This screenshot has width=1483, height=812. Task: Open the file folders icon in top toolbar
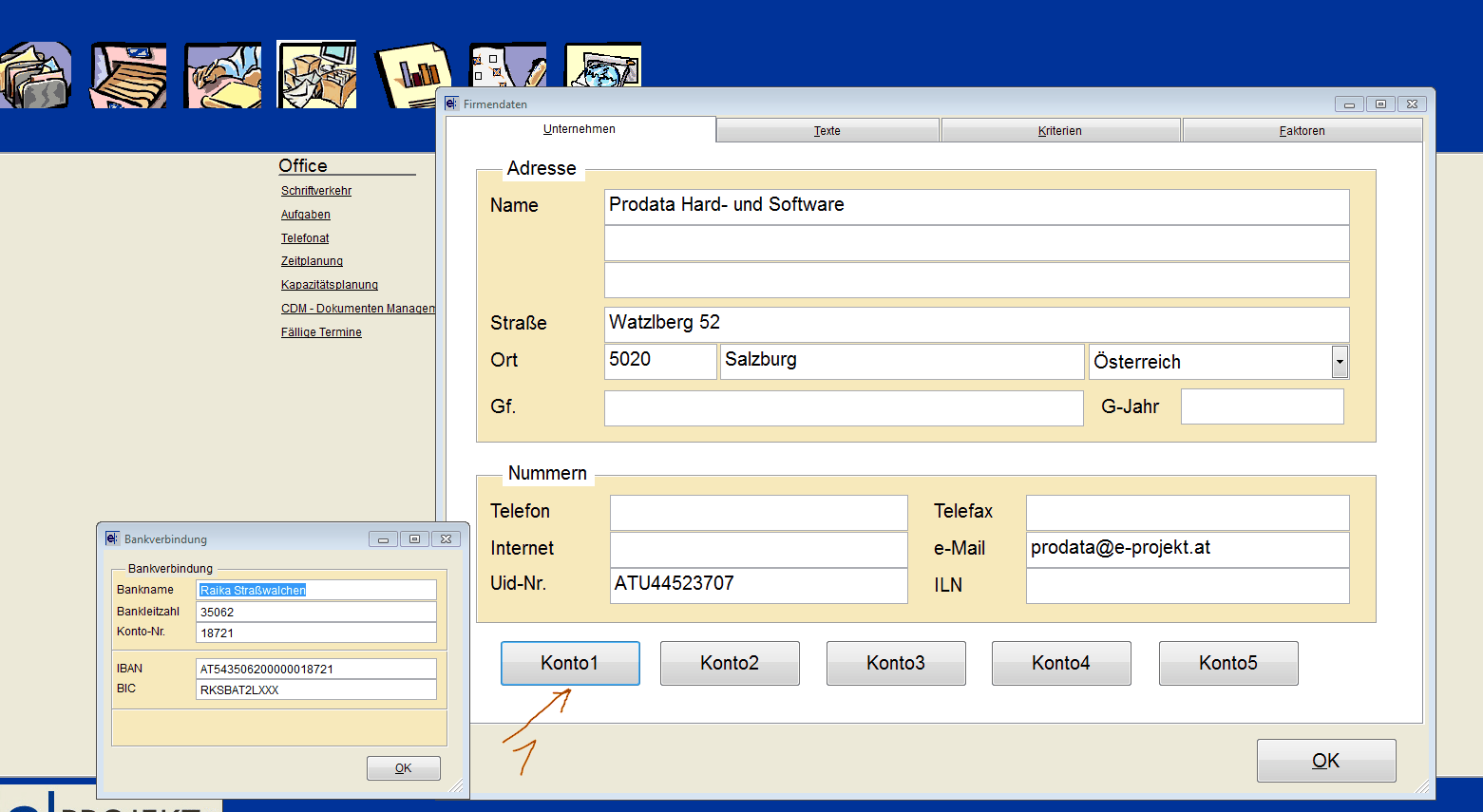click(36, 75)
